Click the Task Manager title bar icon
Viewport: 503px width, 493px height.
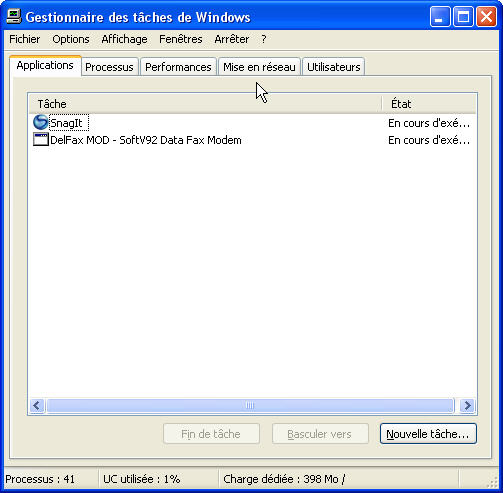click(14, 17)
